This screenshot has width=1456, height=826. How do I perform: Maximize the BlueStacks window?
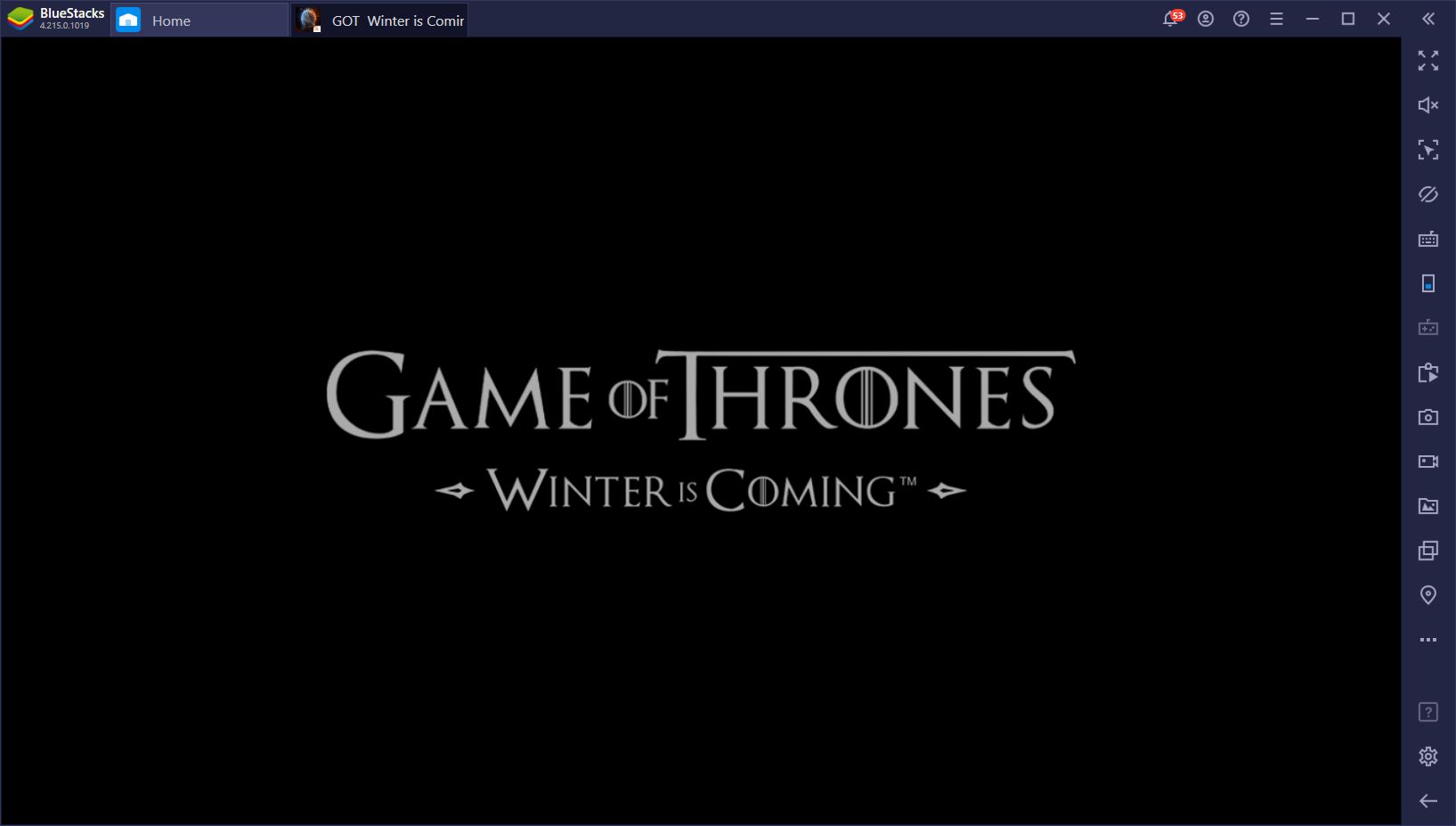pyautogui.click(x=1348, y=19)
